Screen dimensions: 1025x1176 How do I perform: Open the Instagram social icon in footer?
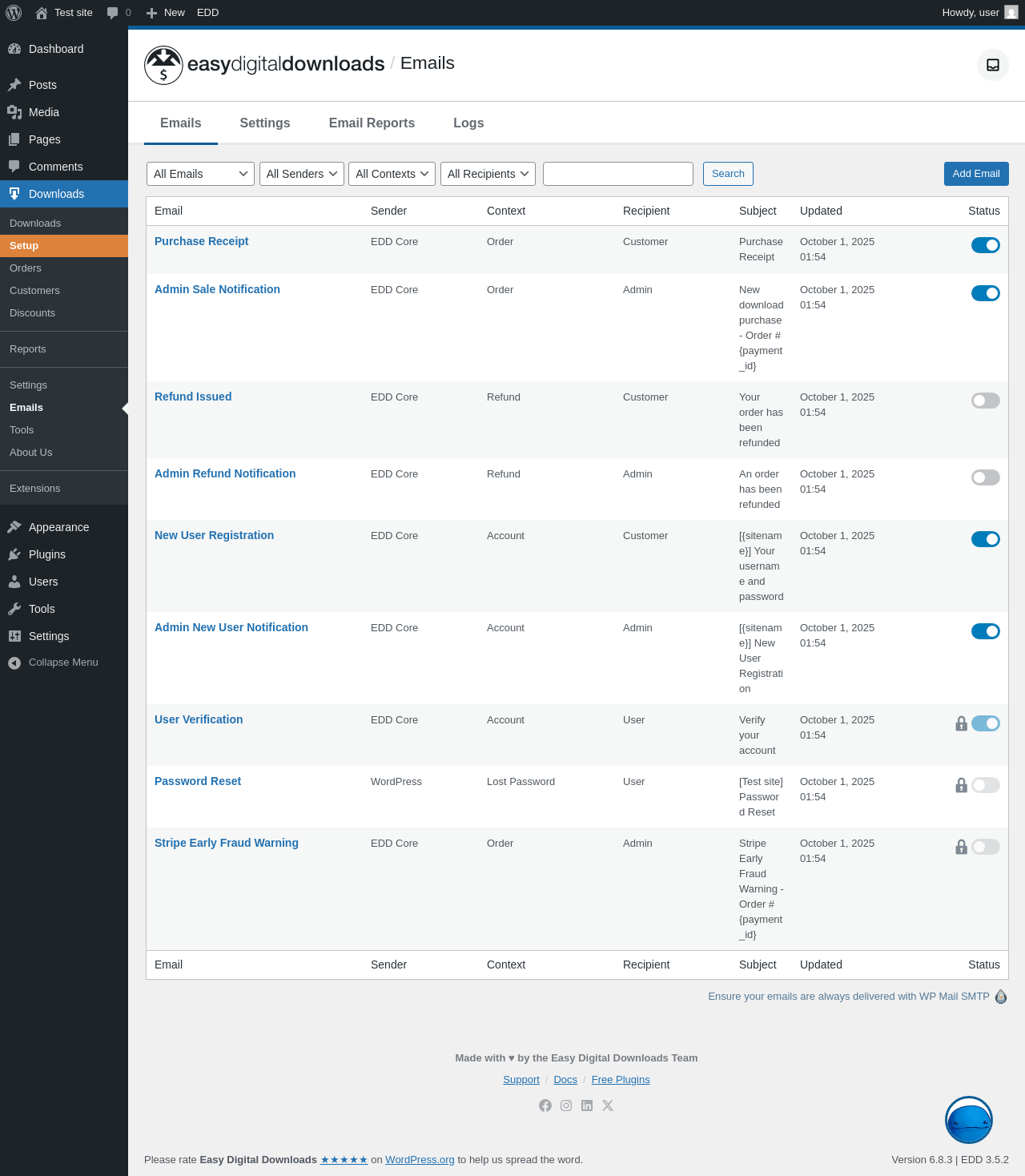(566, 1106)
